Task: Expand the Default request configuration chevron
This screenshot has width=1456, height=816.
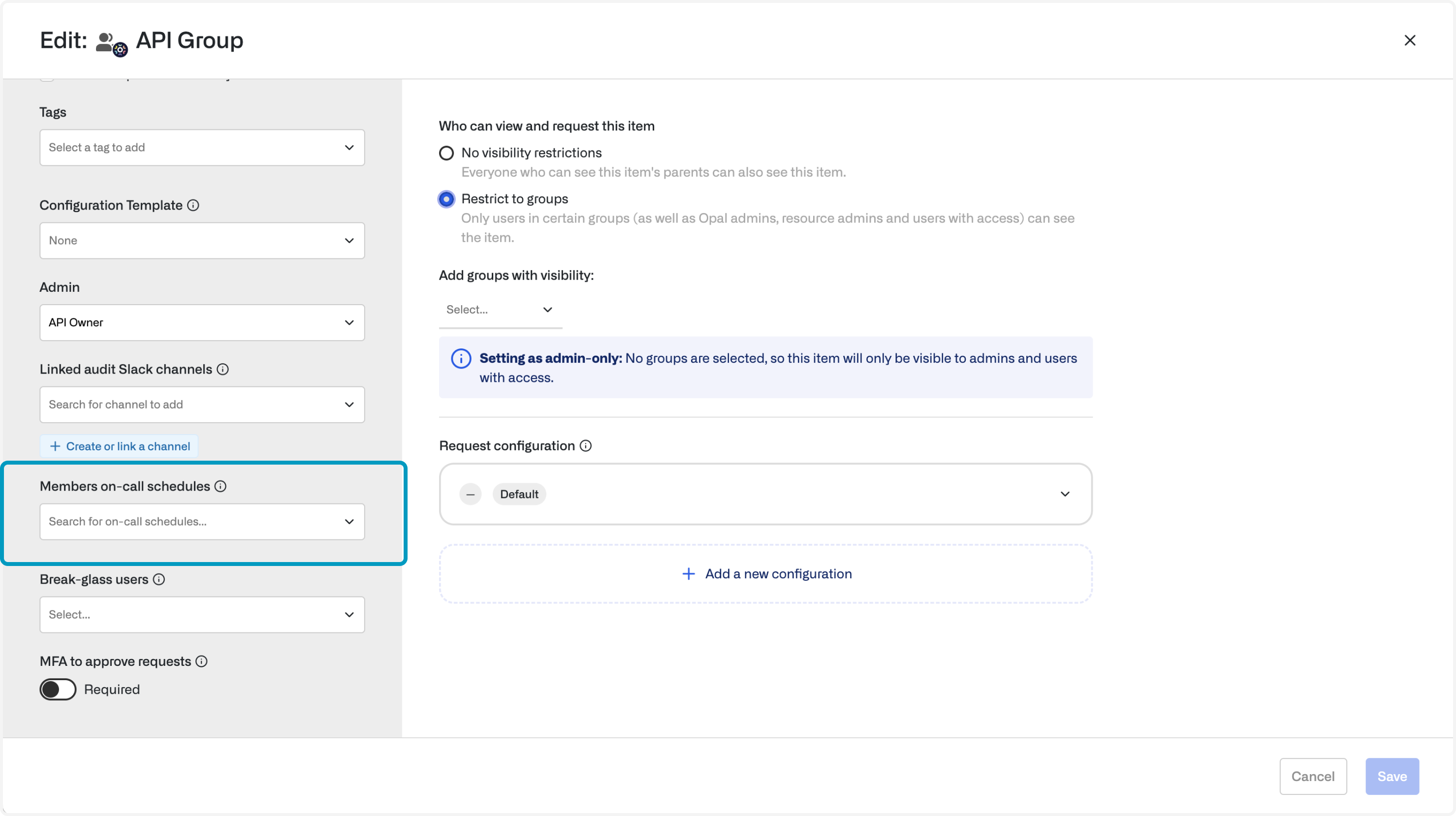Action: tap(1065, 495)
